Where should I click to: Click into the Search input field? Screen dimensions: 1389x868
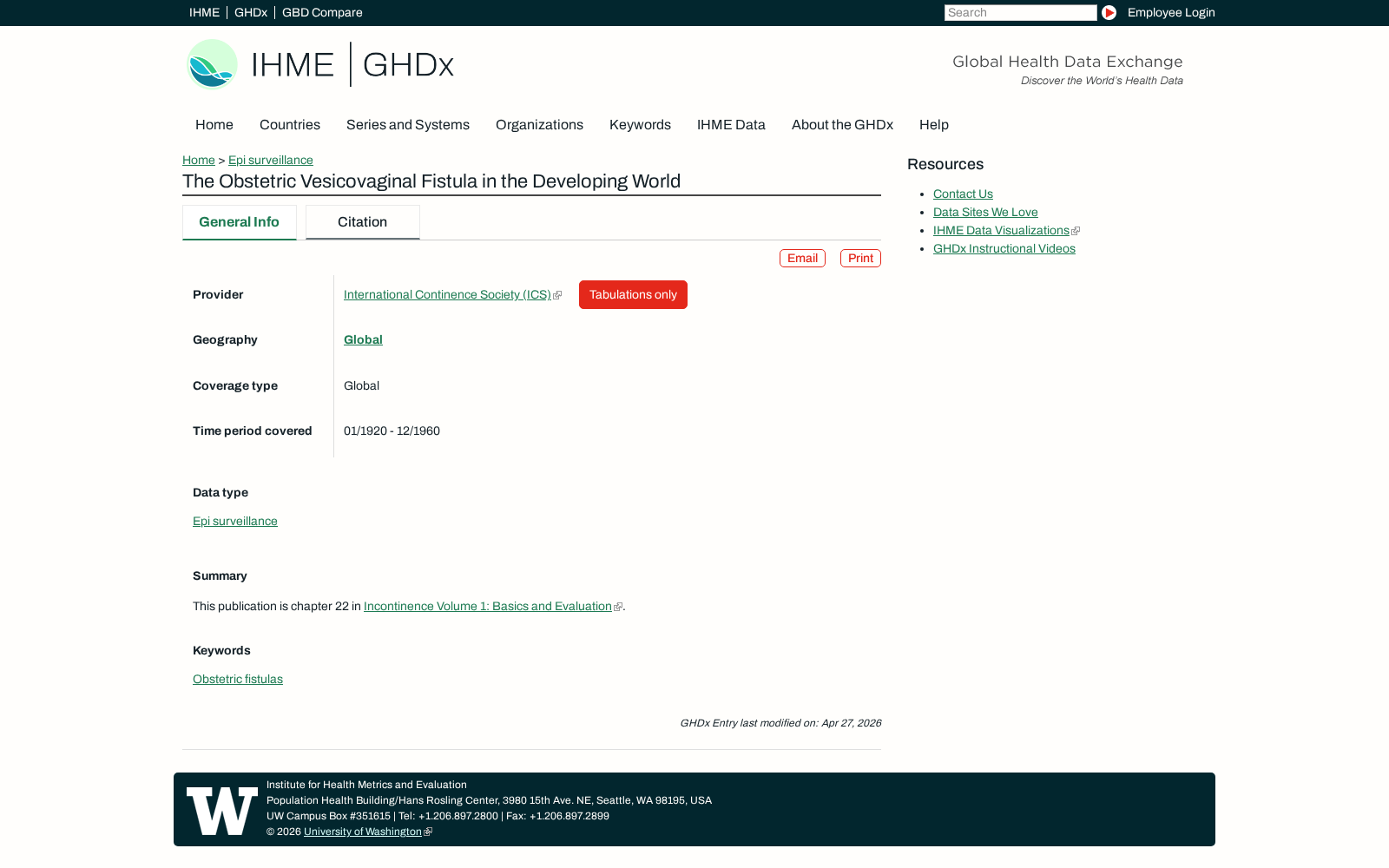(x=1021, y=13)
